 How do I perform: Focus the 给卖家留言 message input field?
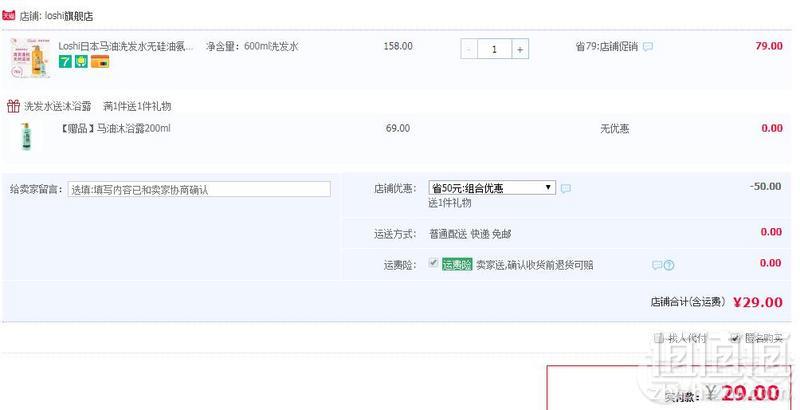click(x=199, y=189)
